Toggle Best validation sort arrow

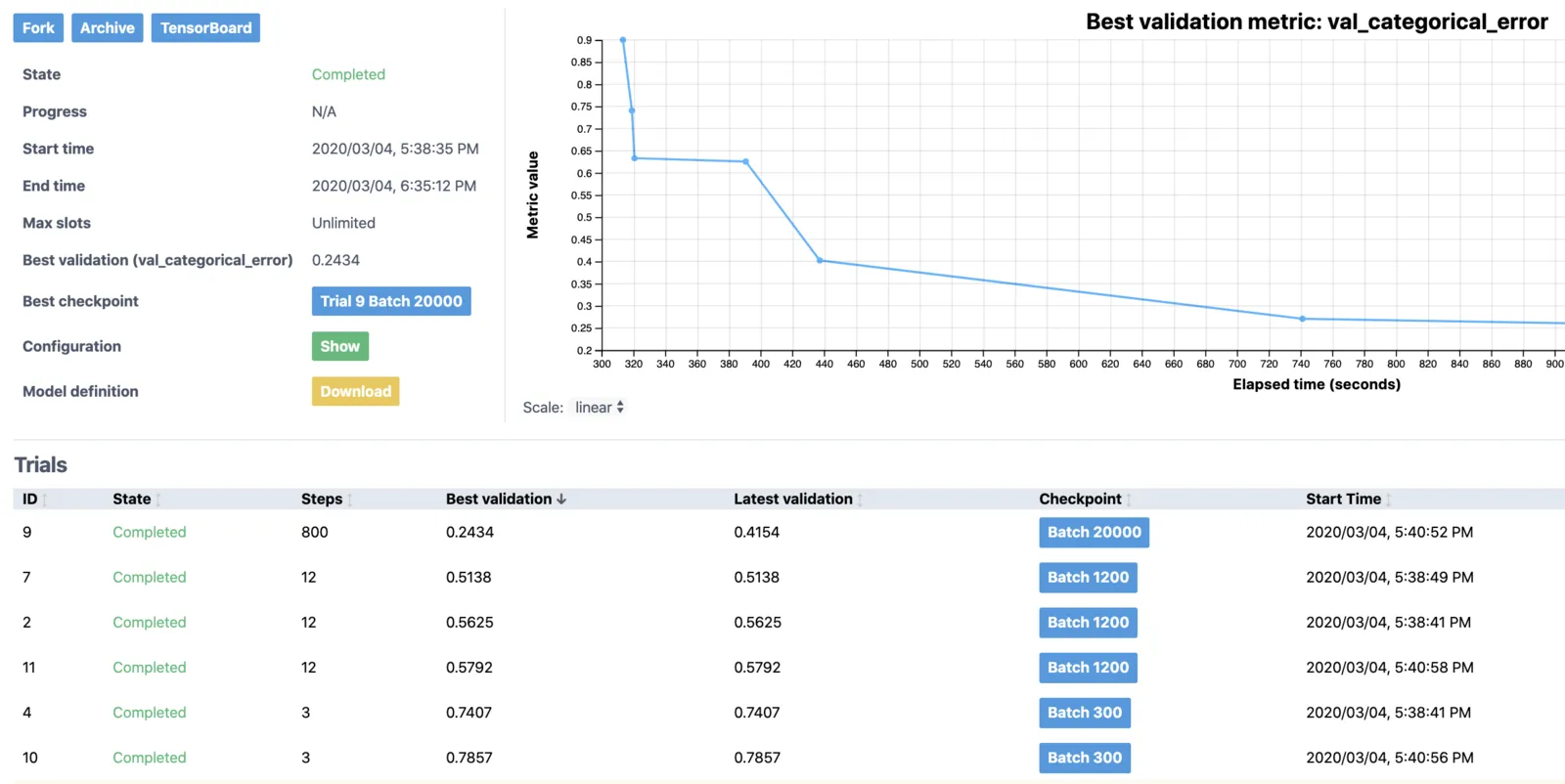pos(561,499)
